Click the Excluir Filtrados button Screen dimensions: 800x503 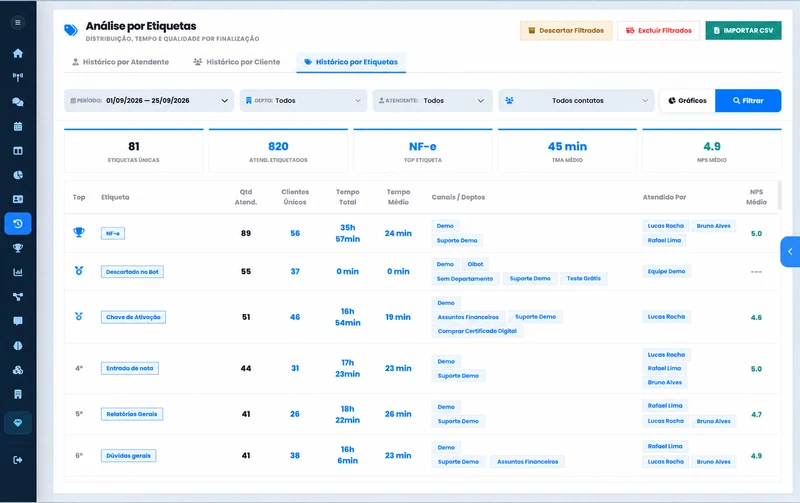[659, 31]
